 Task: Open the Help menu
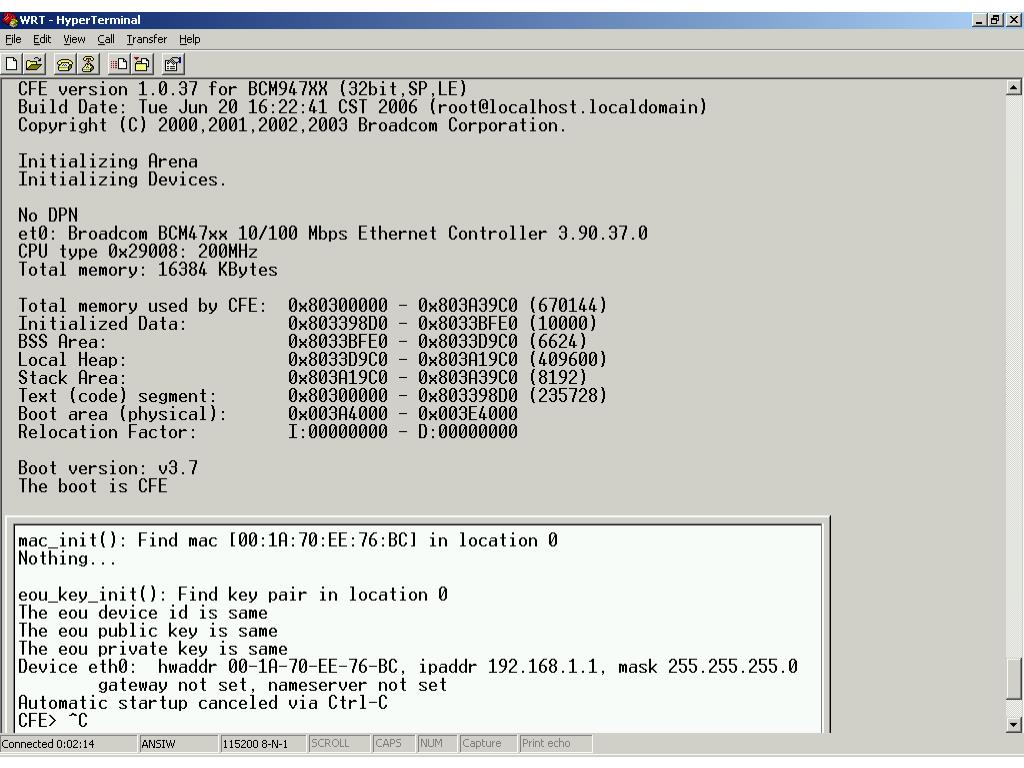(189, 39)
